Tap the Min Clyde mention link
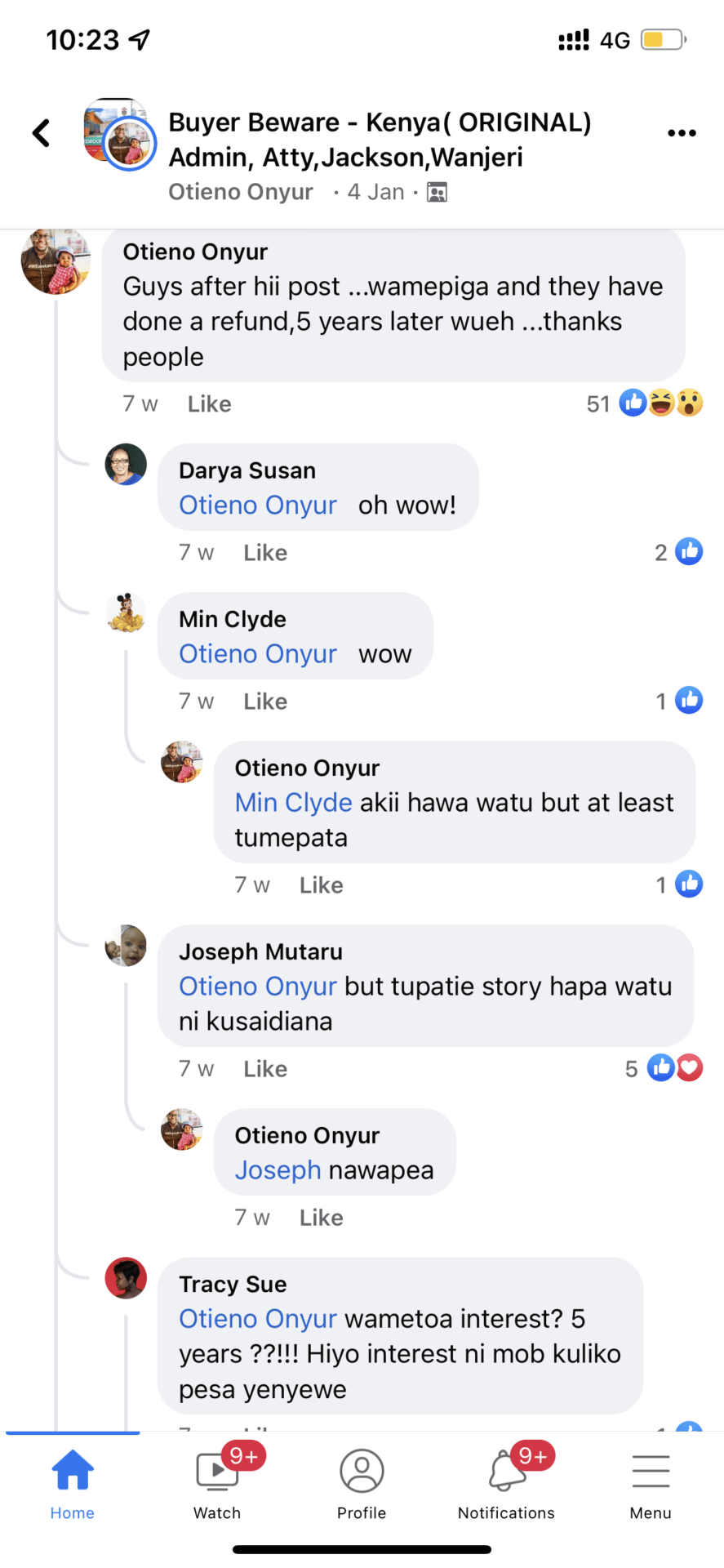 point(293,803)
